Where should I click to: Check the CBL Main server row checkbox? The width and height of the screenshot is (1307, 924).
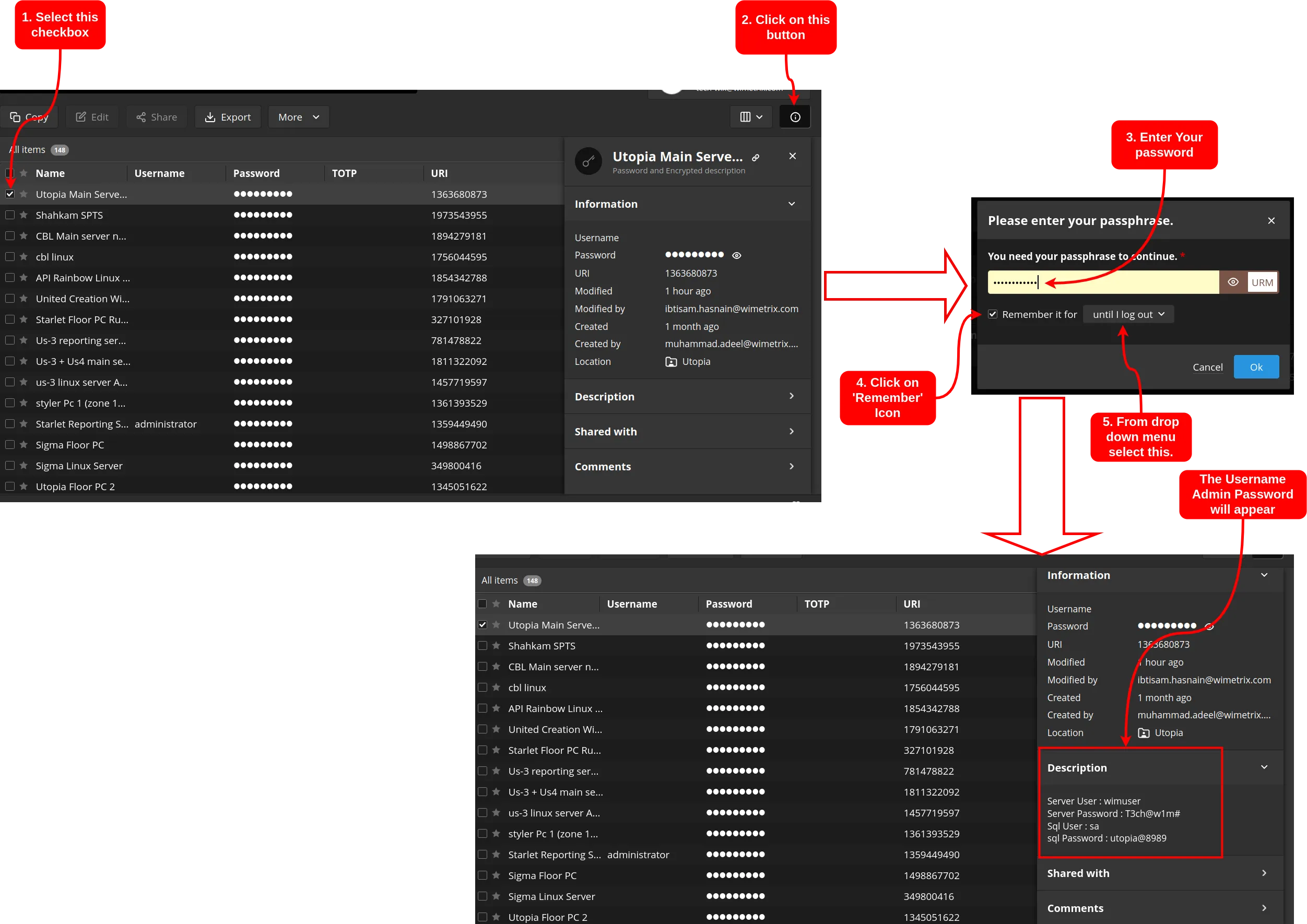click(10, 235)
